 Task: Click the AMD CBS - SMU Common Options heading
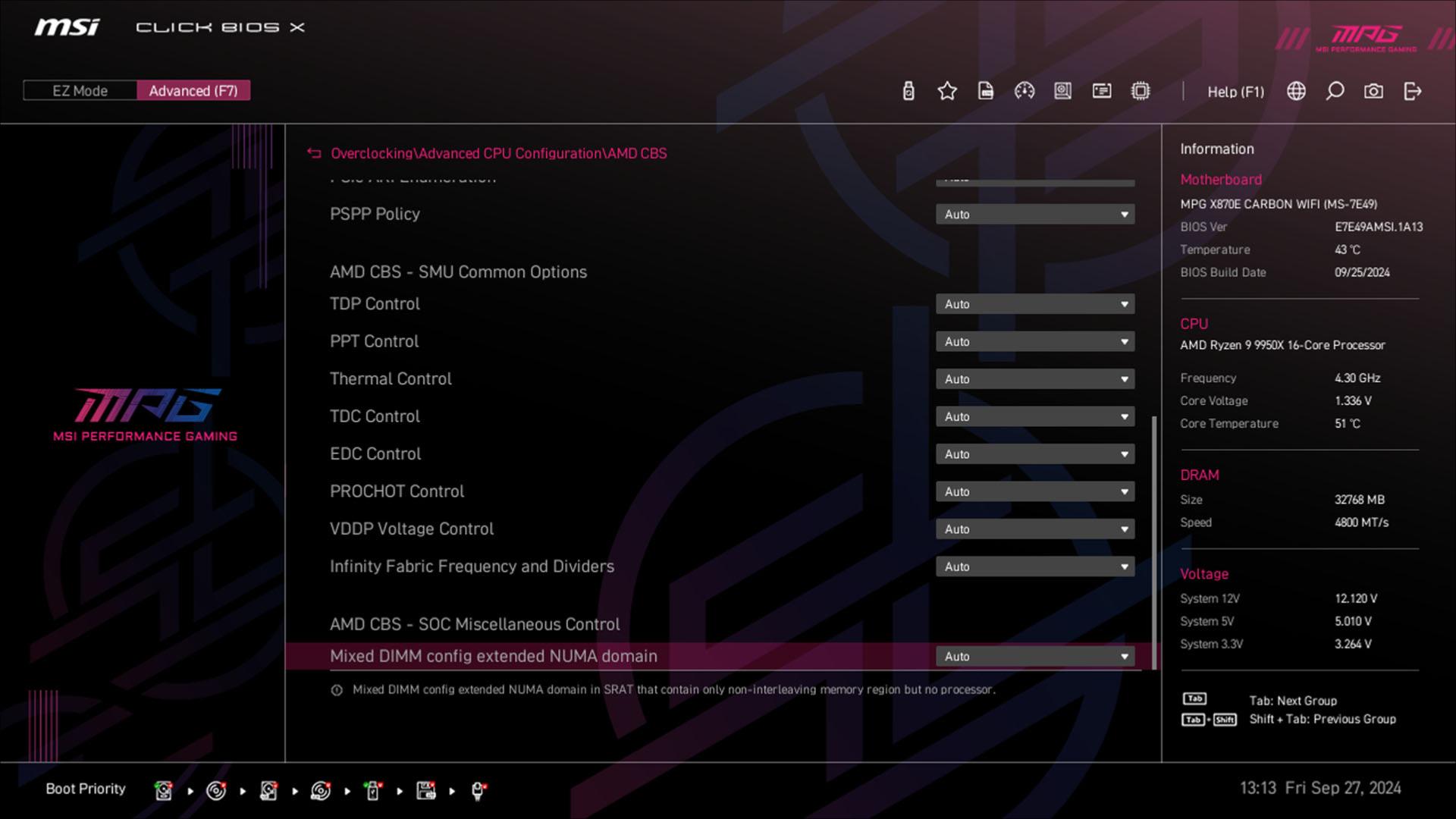[458, 271]
